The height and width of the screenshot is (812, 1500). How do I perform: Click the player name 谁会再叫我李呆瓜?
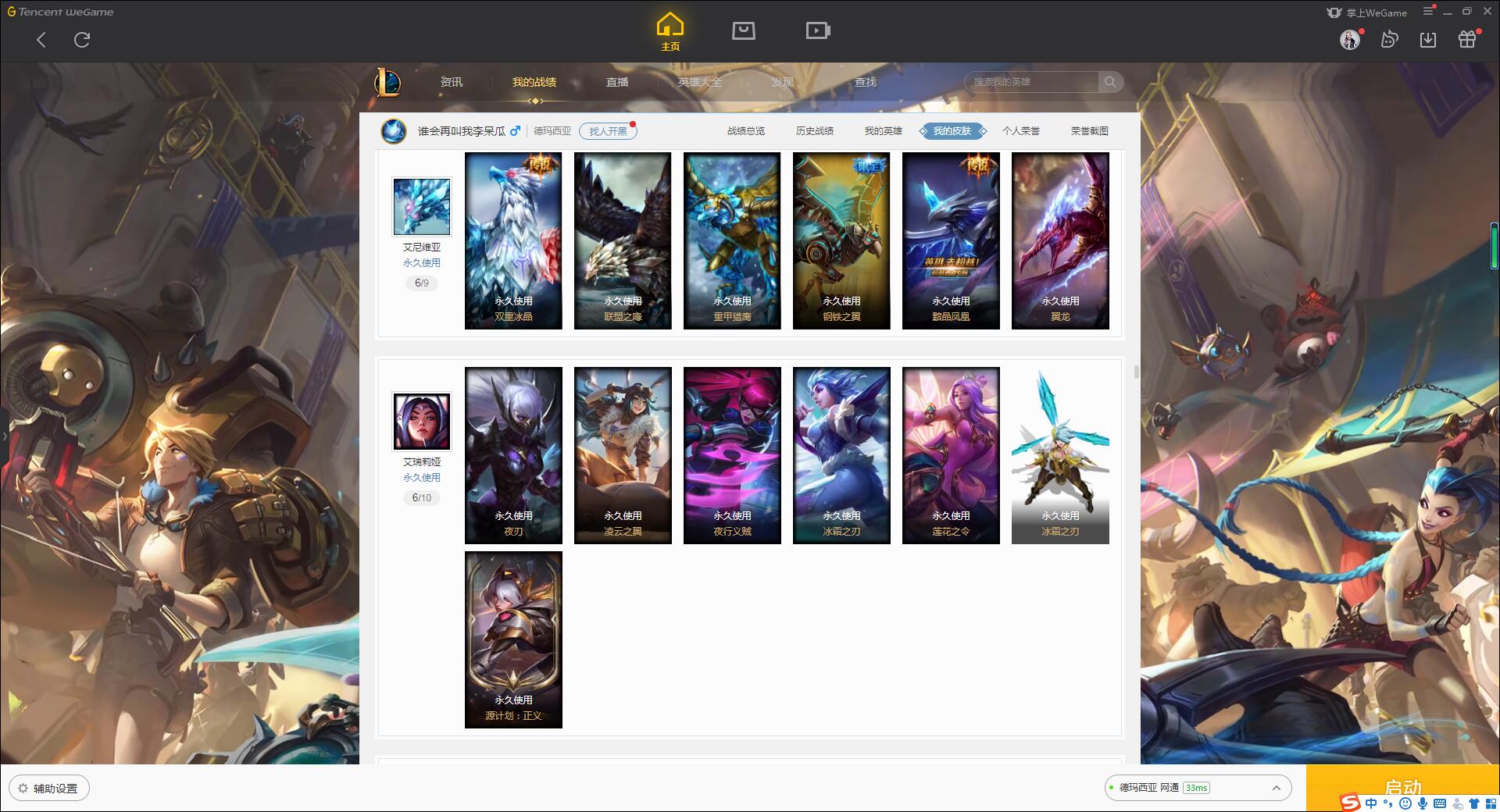[461, 131]
